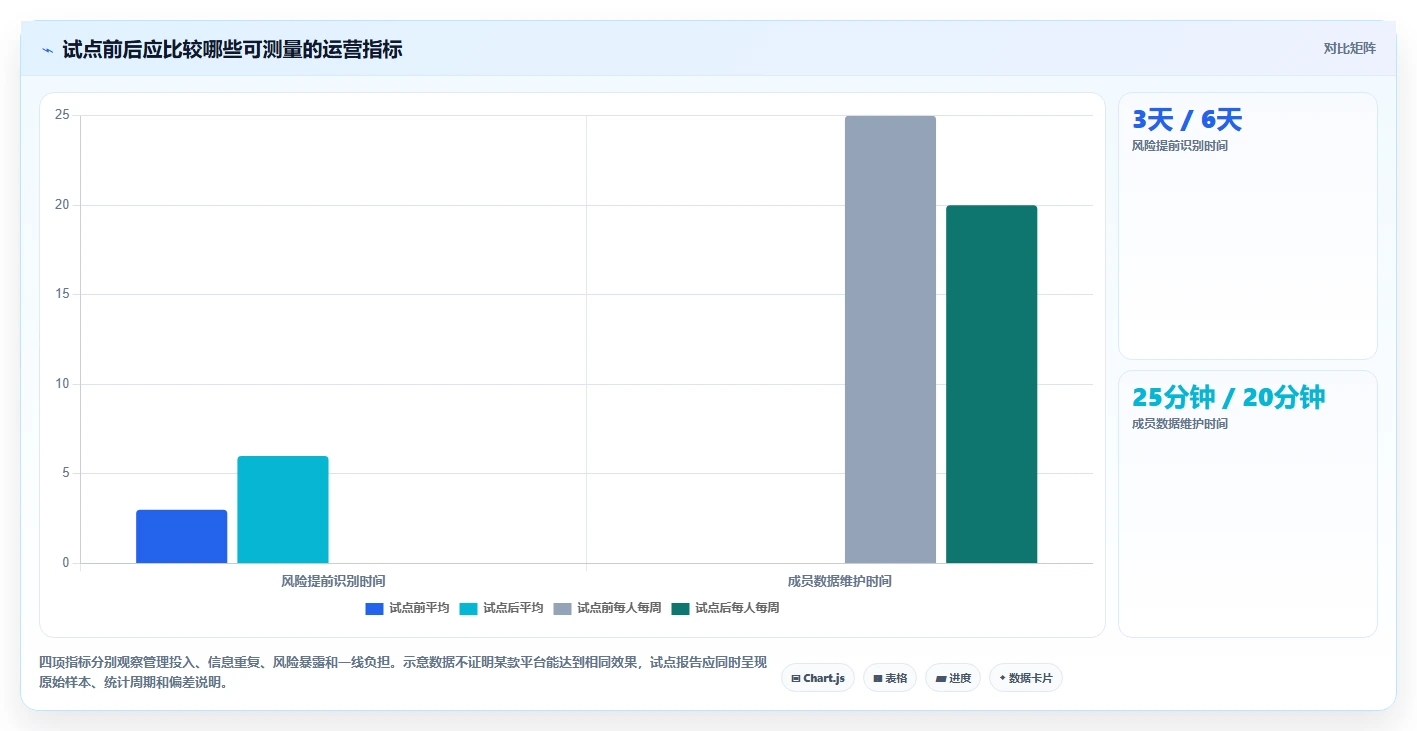Click 成员数据维护时间 caption in the lower card
This screenshot has width=1417, height=731.
(1180, 424)
